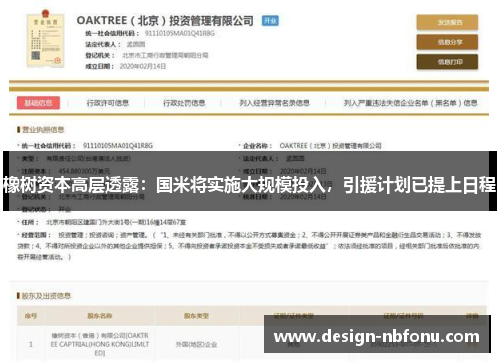Click shareholder name 橡树资本(香港)有限公司

(100, 344)
